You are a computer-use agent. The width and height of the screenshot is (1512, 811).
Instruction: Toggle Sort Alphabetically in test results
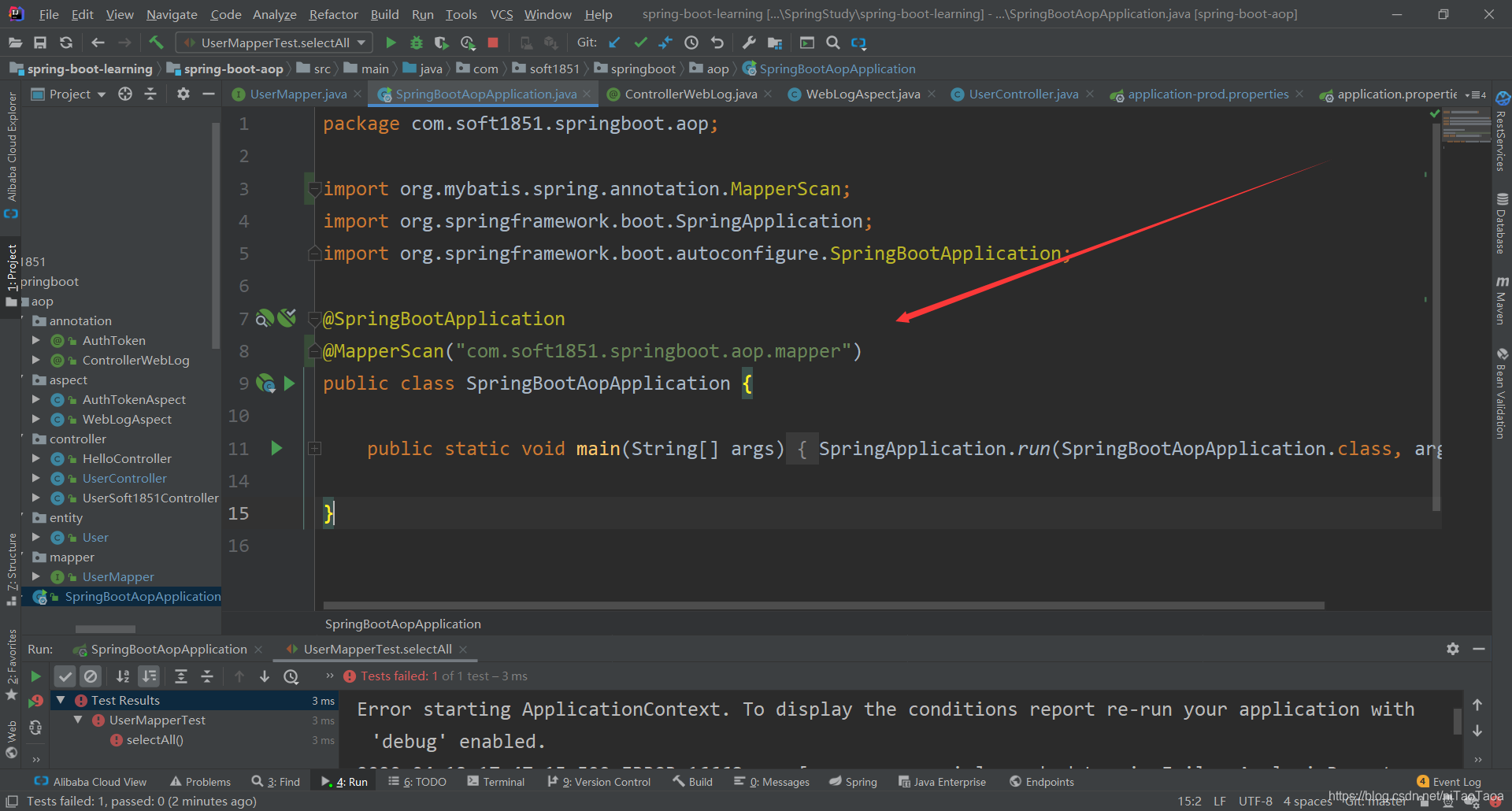click(123, 676)
